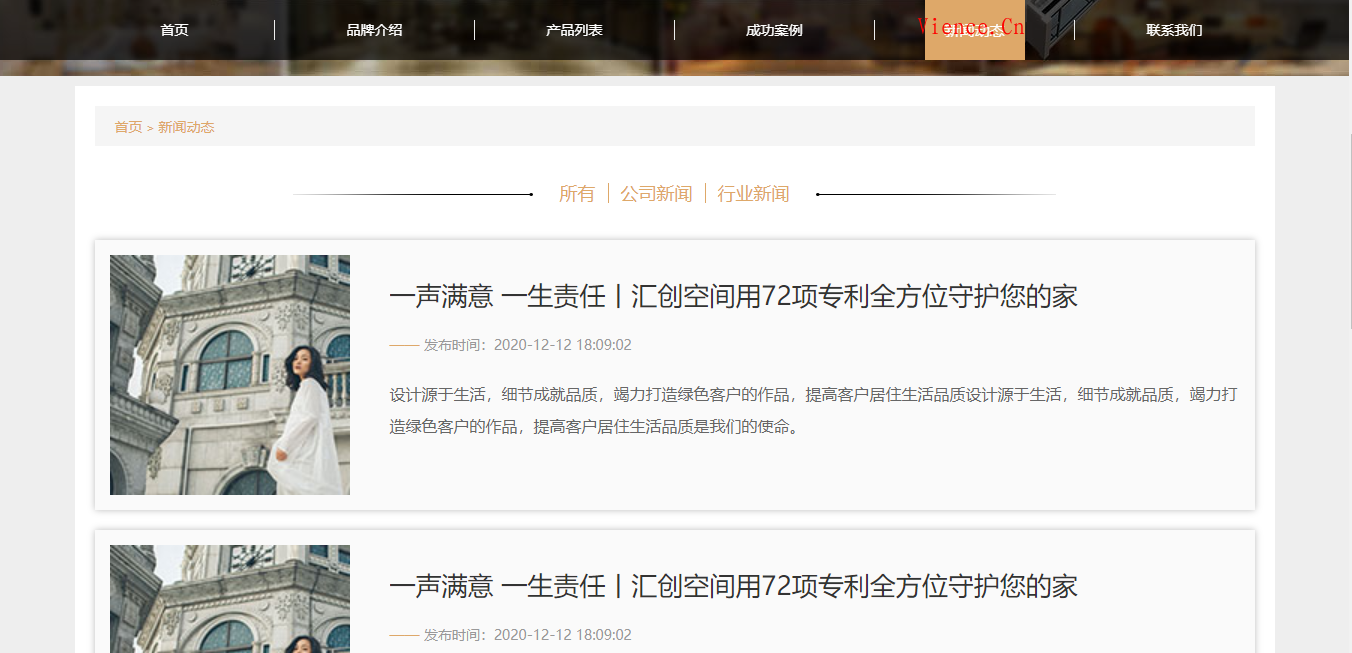Click the page's vertical scrollbar
1352x653 pixels.
pyautogui.click(x=1350, y=230)
